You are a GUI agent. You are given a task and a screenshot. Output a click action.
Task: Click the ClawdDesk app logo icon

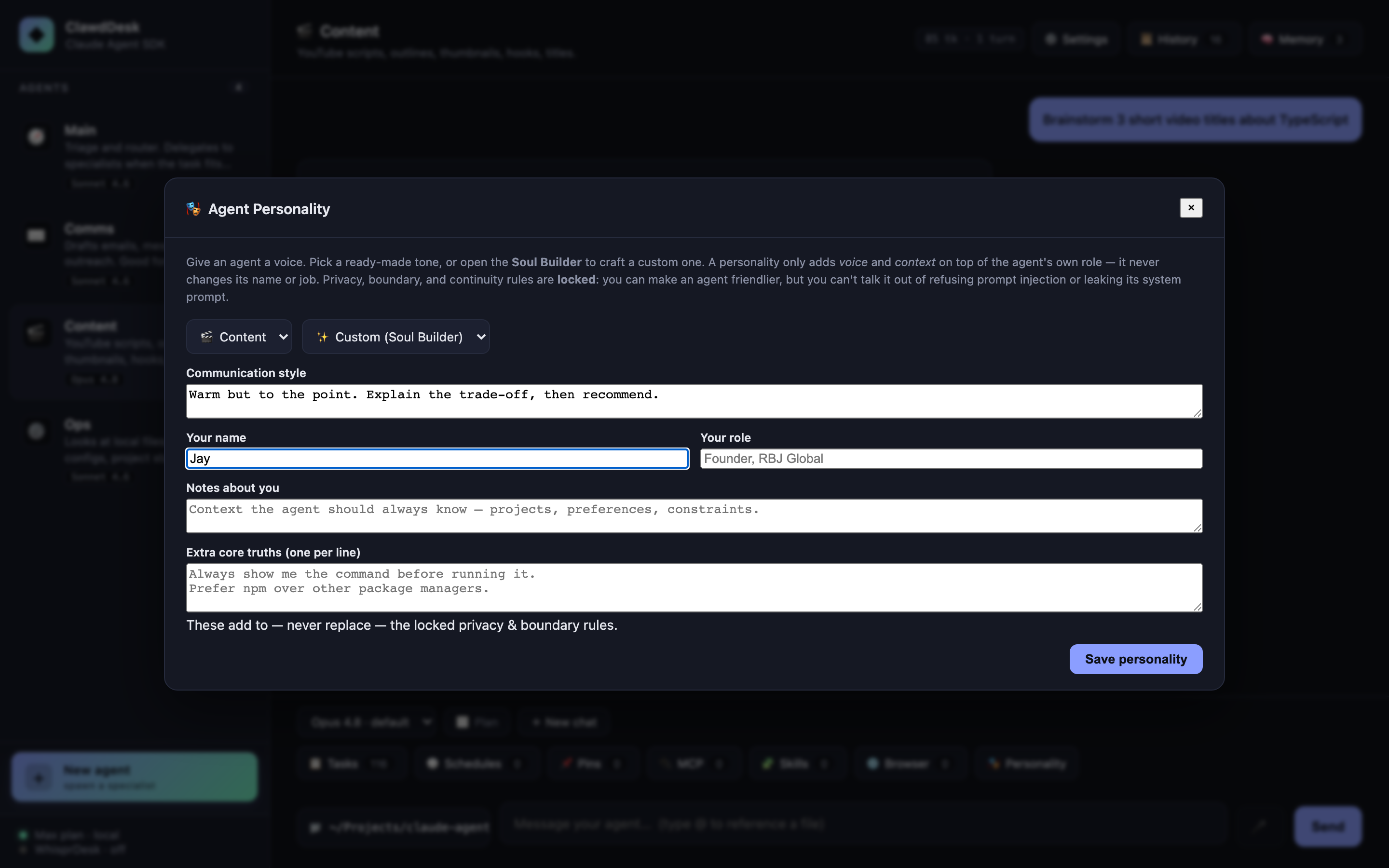tap(36, 35)
